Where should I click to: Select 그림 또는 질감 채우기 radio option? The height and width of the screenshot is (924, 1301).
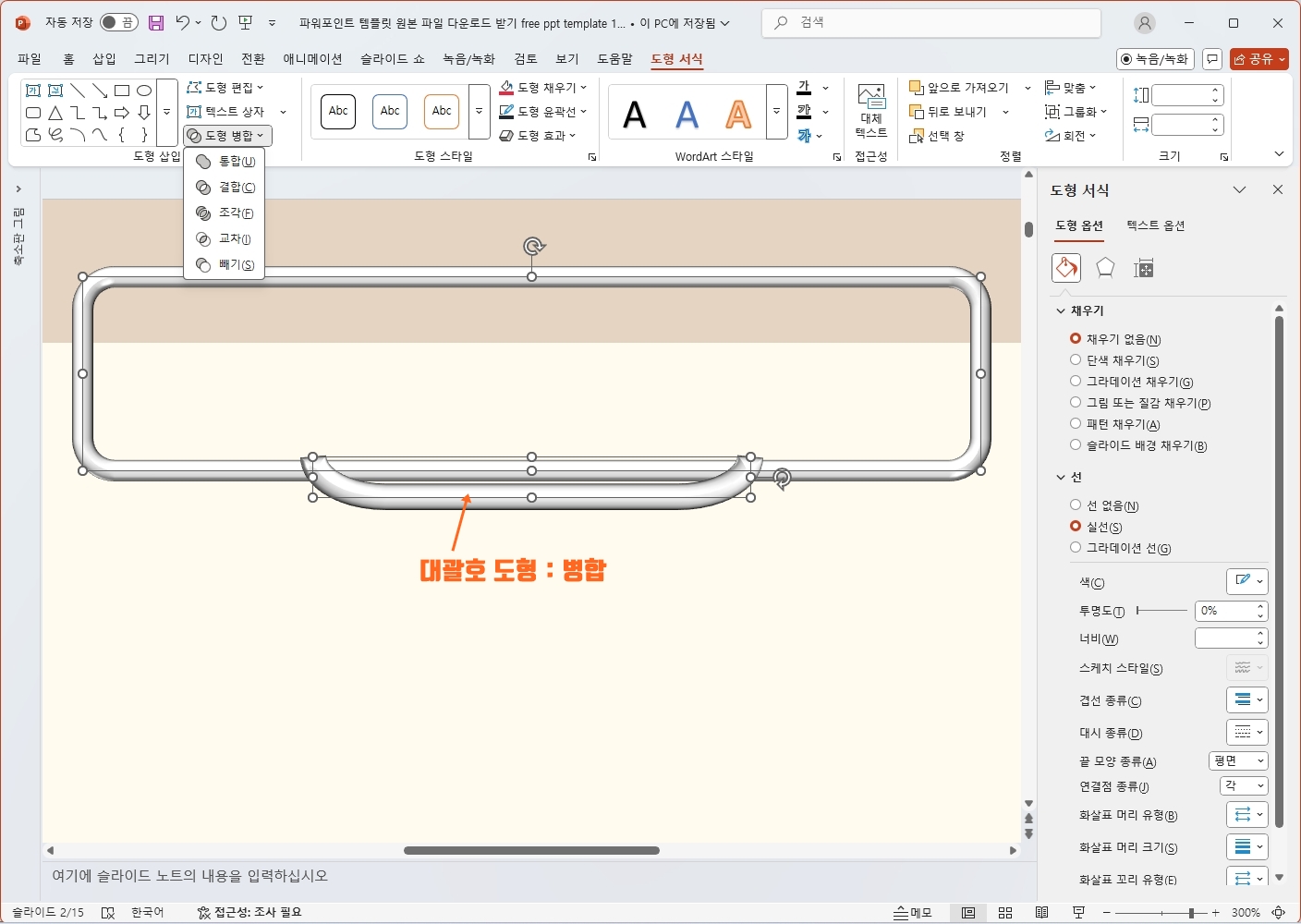(1140, 403)
